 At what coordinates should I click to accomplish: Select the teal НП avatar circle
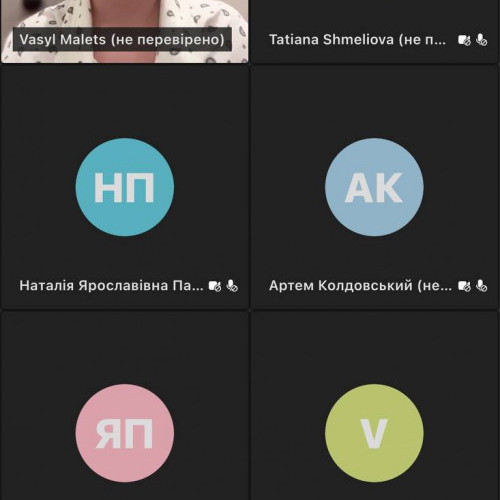point(125,187)
